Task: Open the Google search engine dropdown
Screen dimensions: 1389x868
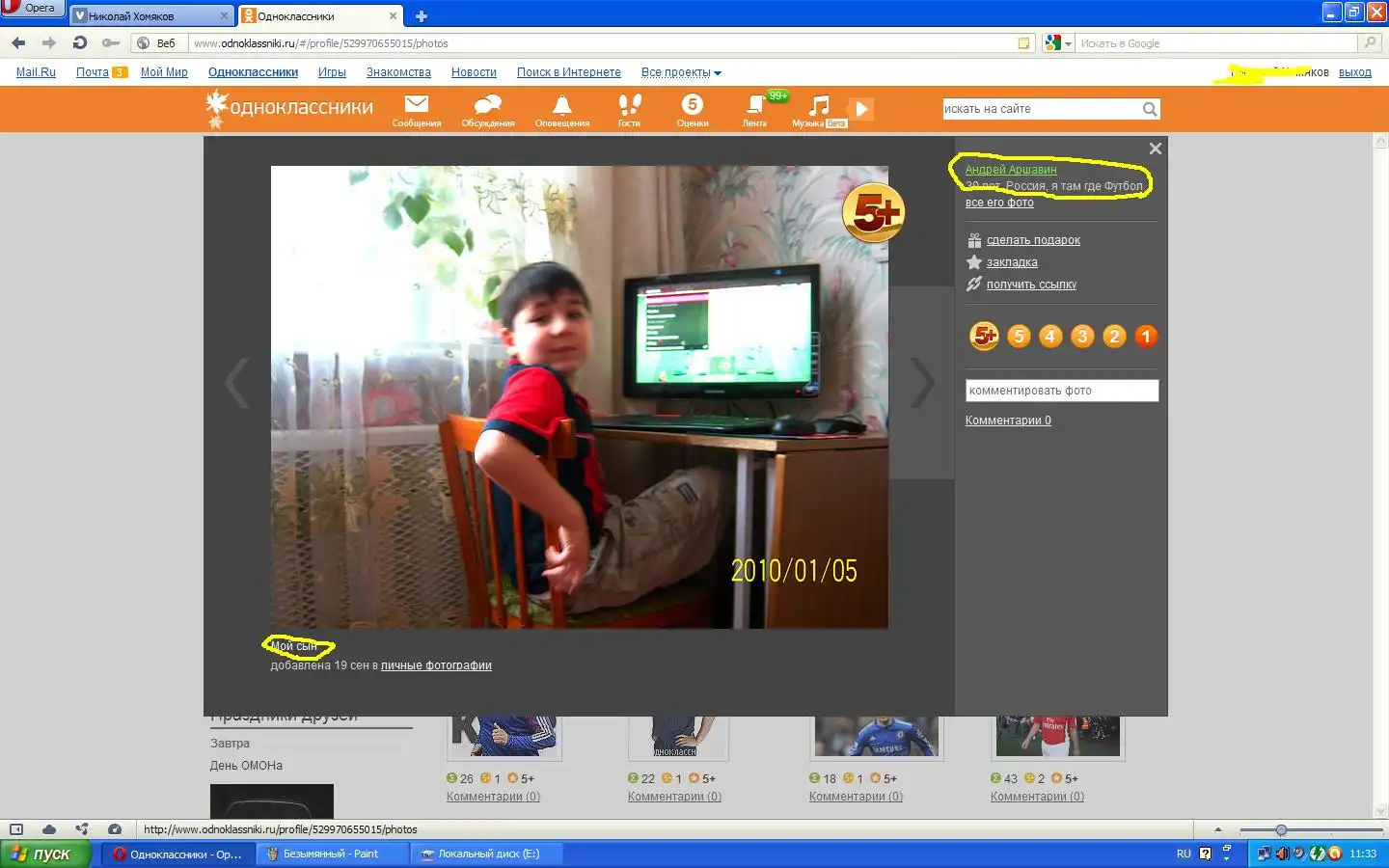Action: pyautogui.click(x=1058, y=43)
